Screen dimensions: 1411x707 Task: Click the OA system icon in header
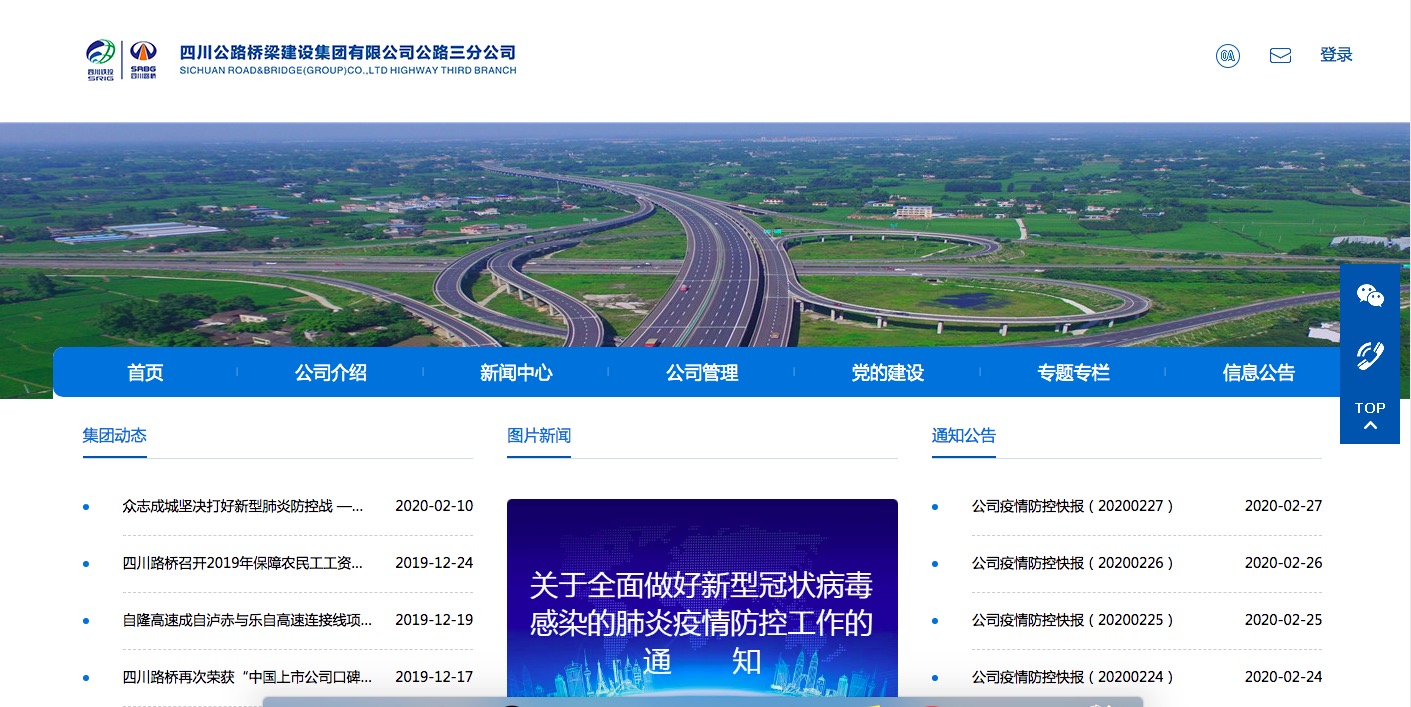coord(1227,56)
